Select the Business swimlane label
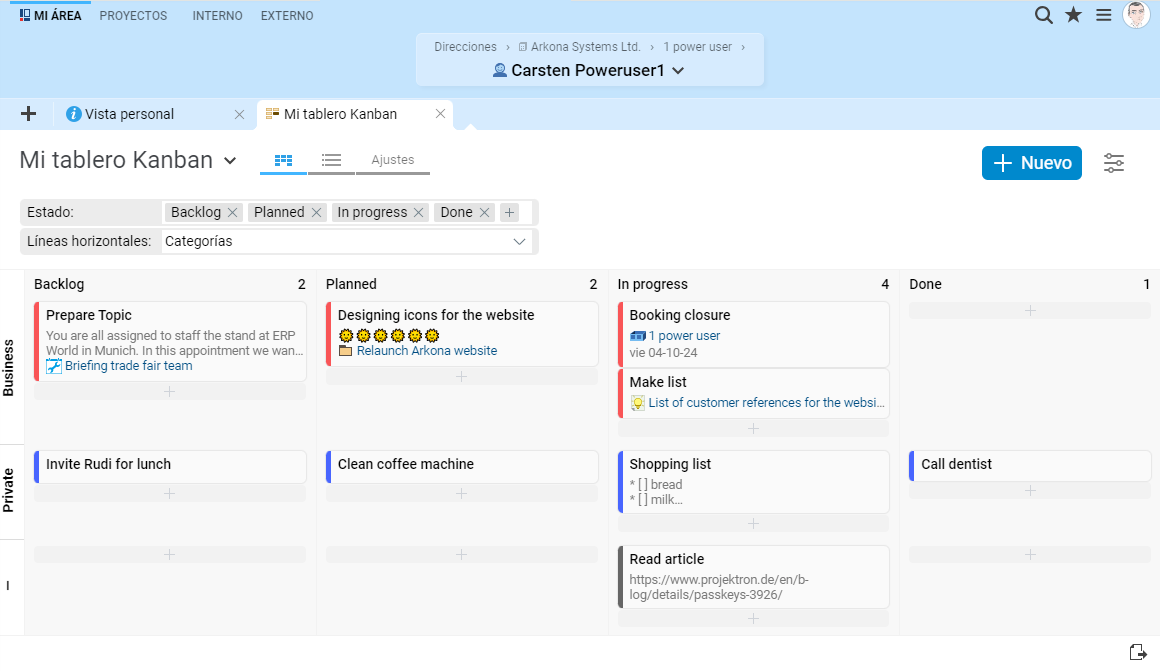The image size is (1160, 671). point(8,367)
